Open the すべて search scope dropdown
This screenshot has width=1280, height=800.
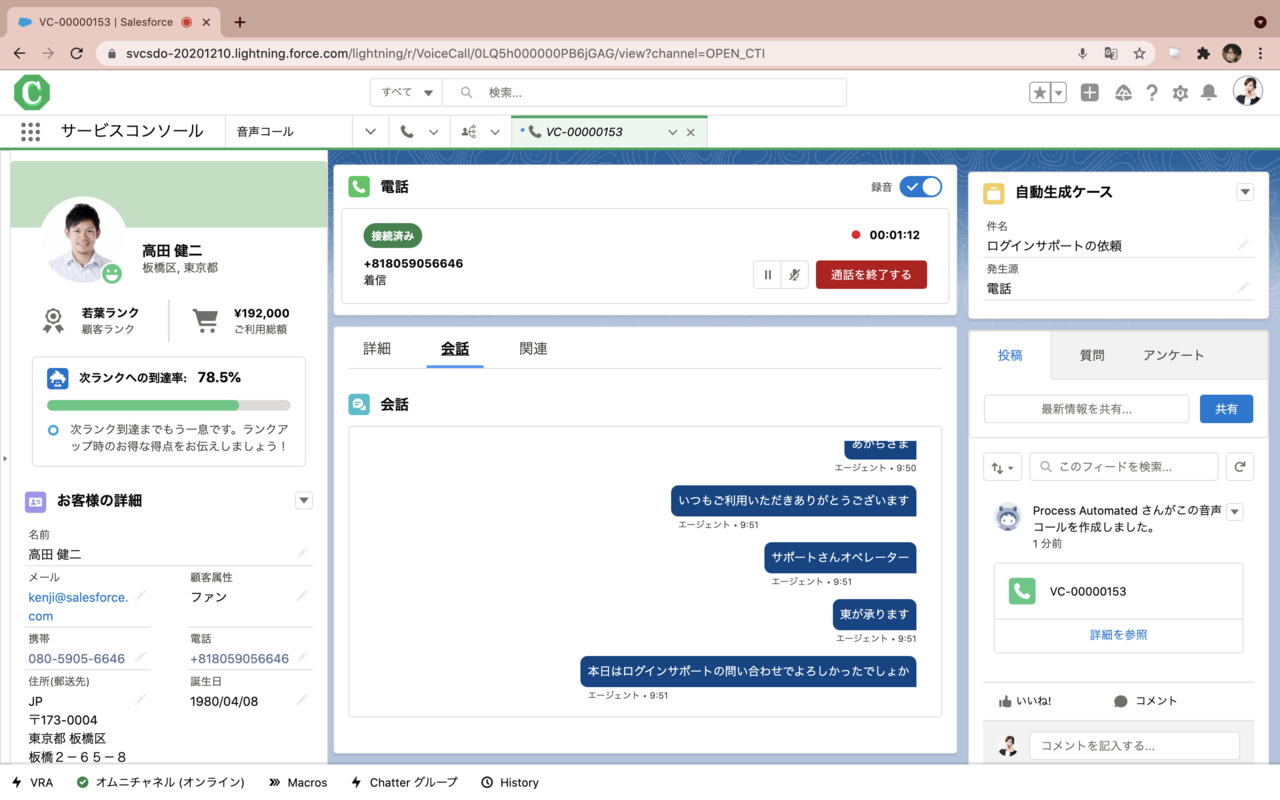406,93
